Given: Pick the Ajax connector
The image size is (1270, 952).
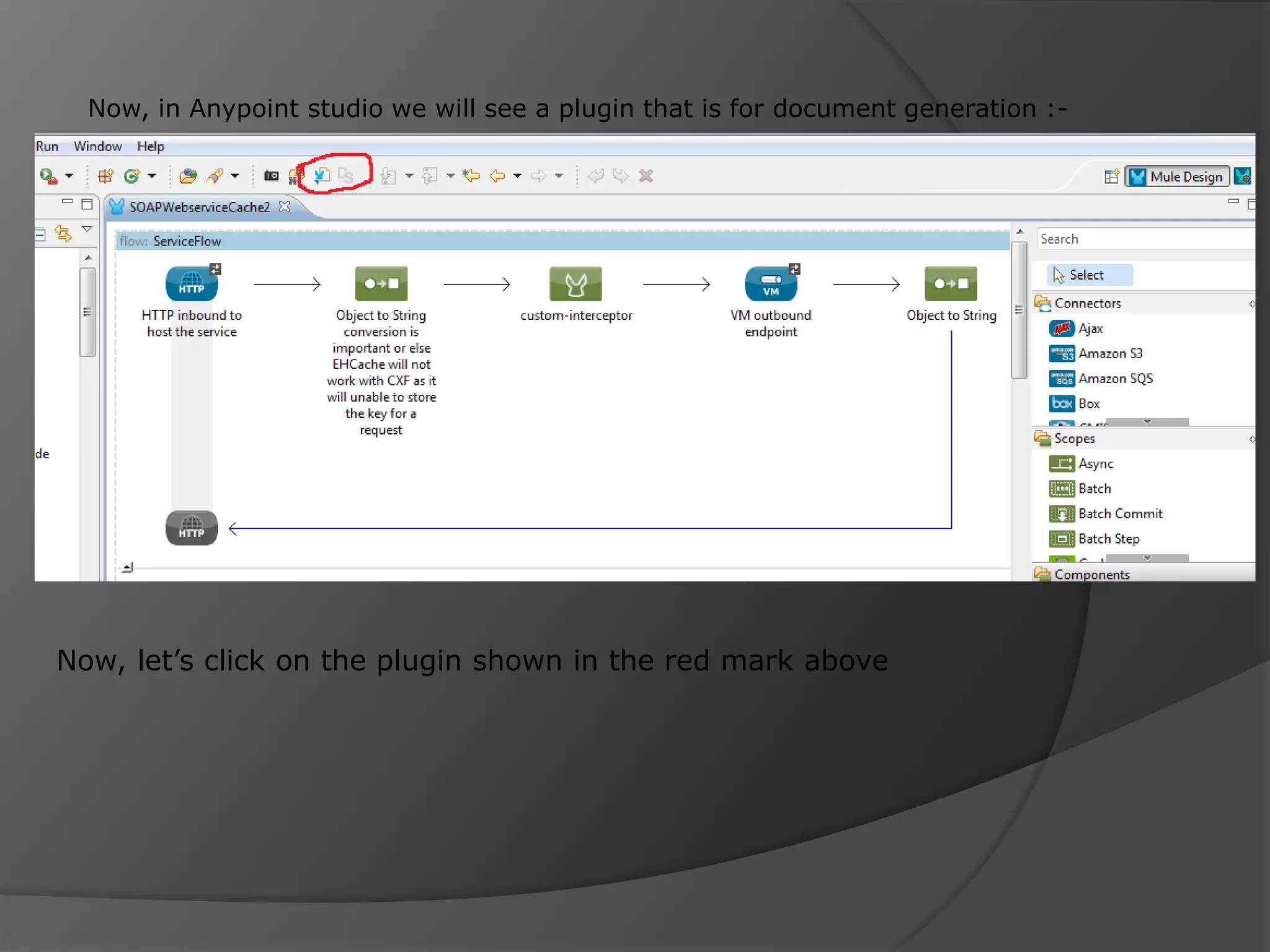Looking at the screenshot, I should click(1077, 328).
